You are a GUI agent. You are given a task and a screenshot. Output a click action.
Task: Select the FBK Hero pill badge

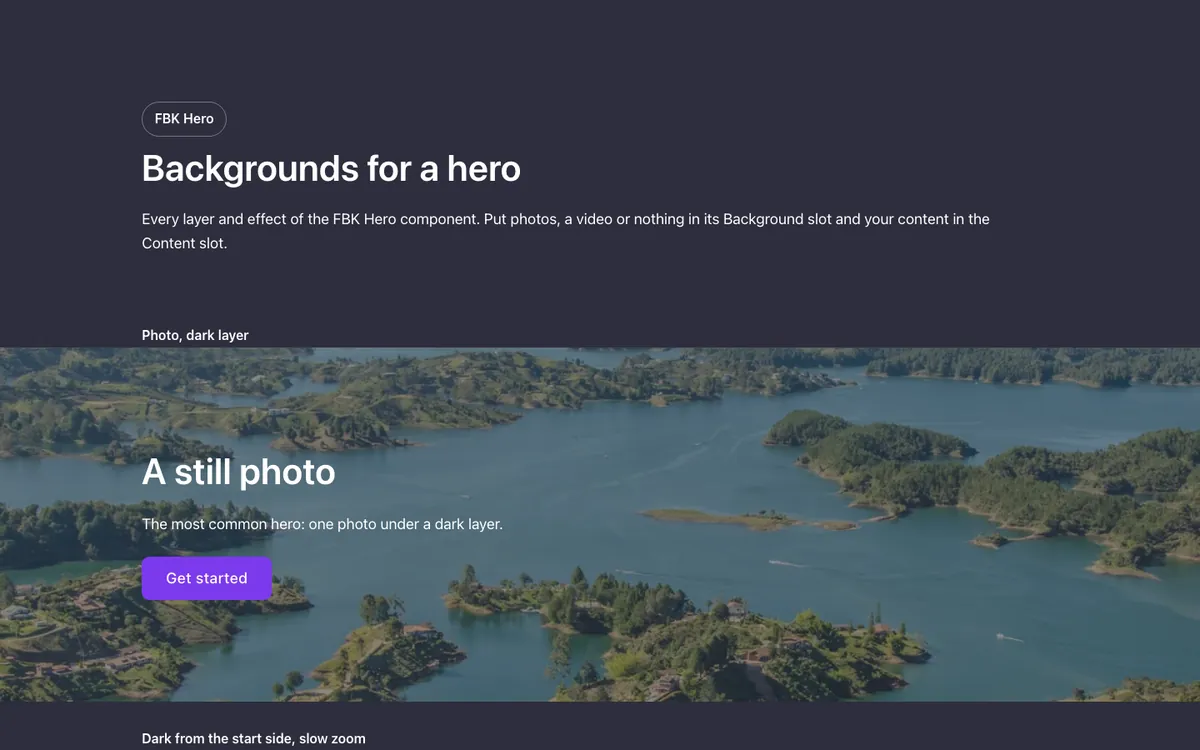[x=184, y=119]
